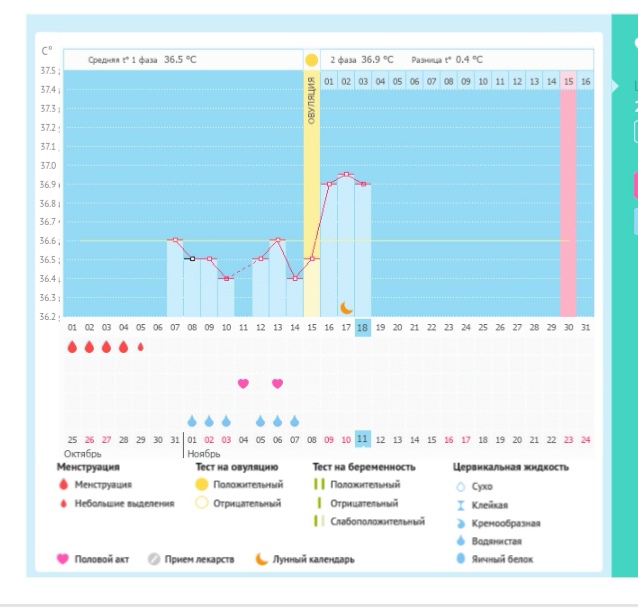Screen dimensions: 638x616
Task: Select highlighted cycle day 18 on axis
Action: coord(363,328)
